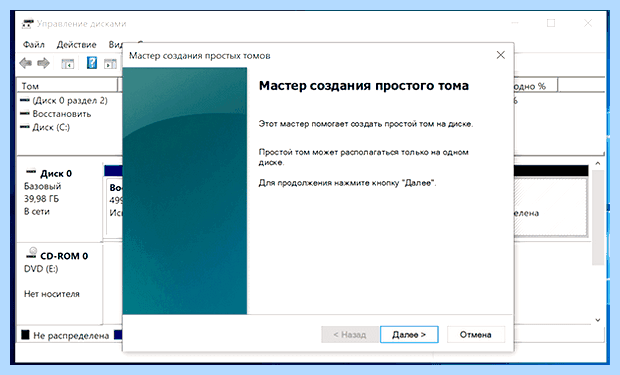The image size is (620, 375).
Task: Select the CD-ROM 0 disk label
Action: coord(64,256)
